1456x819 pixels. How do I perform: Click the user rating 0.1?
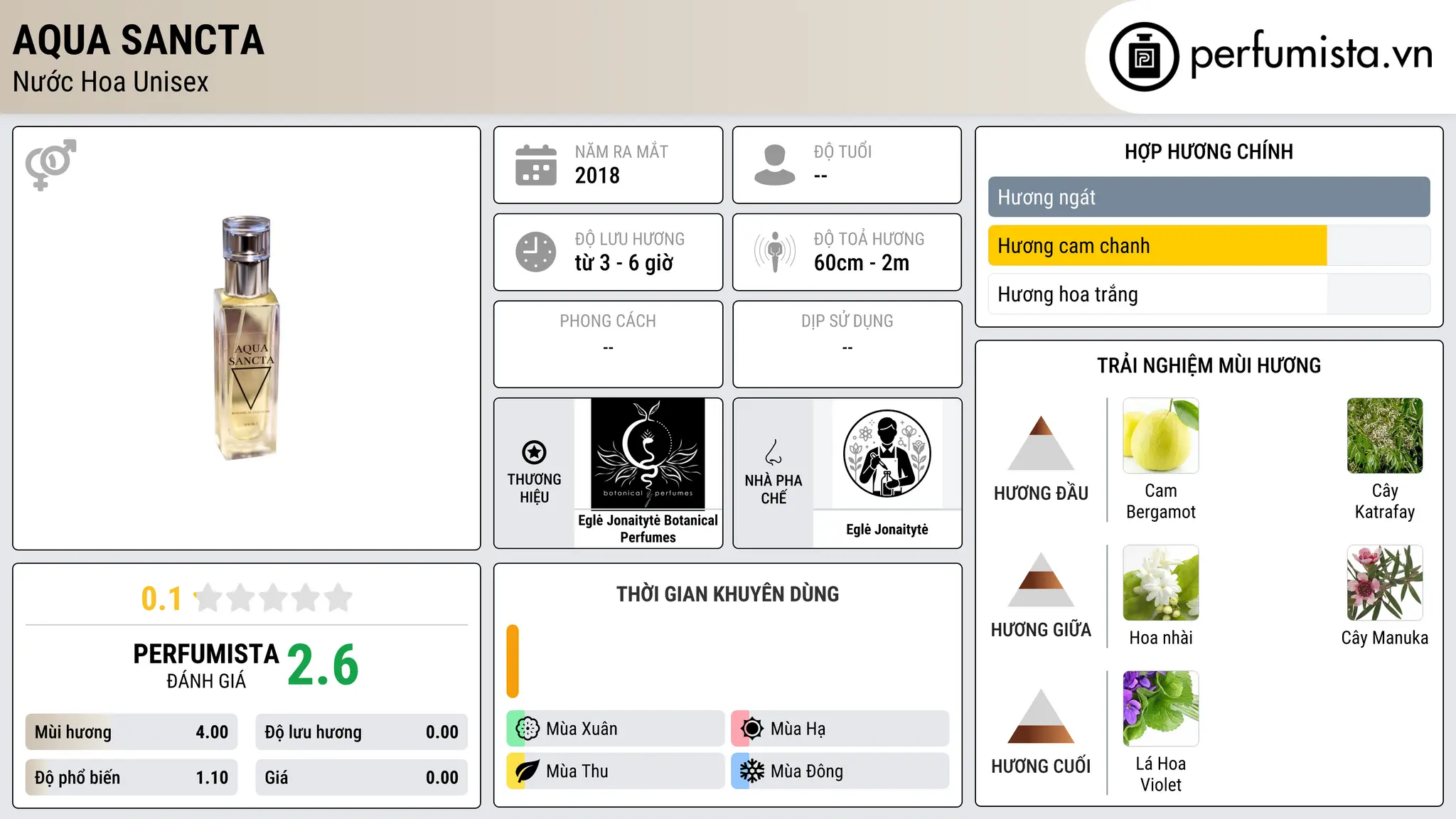(161, 599)
